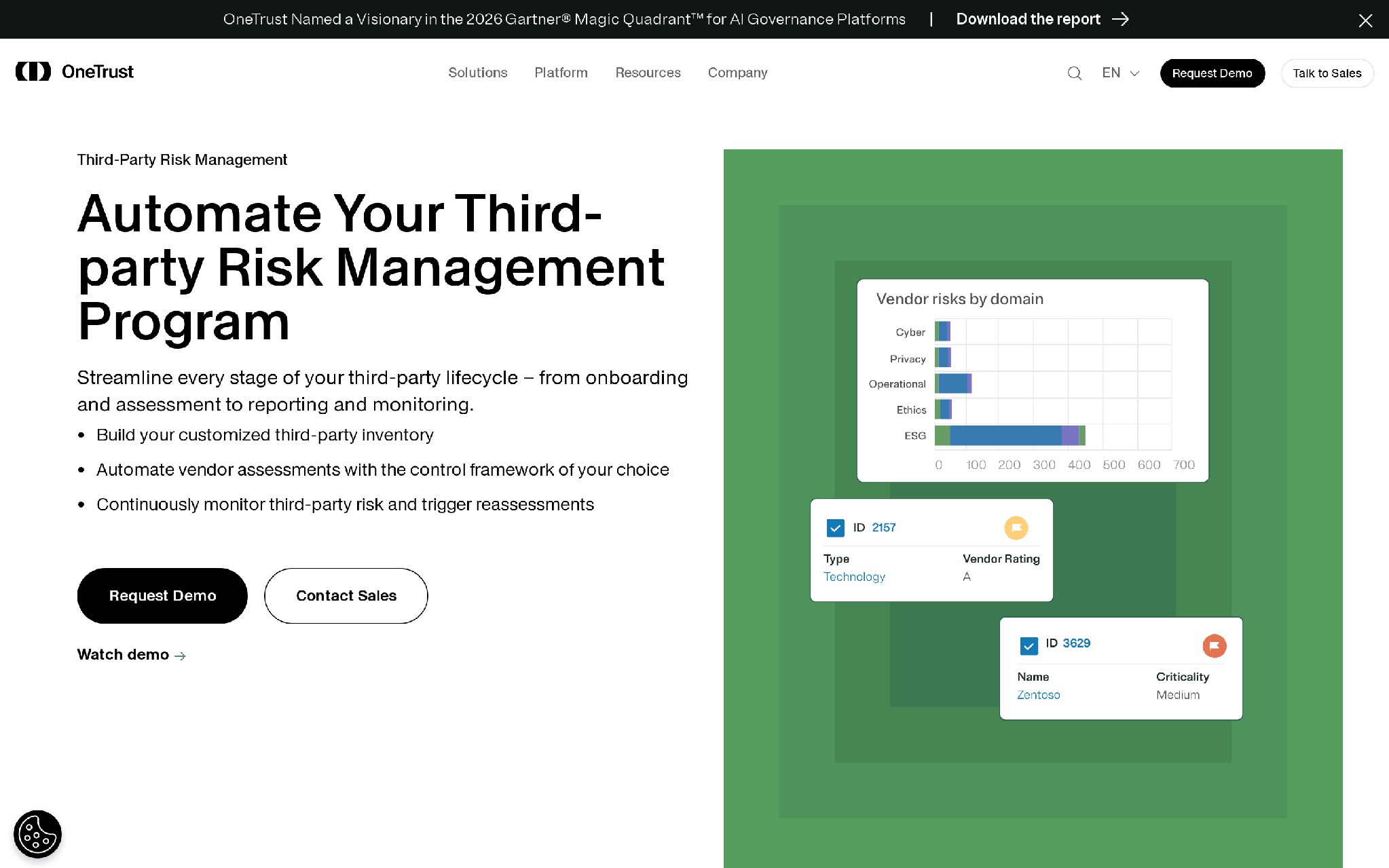The image size is (1389, 868).
Task: Click the Ethics row label in chart
Action: tap(911, 410)
